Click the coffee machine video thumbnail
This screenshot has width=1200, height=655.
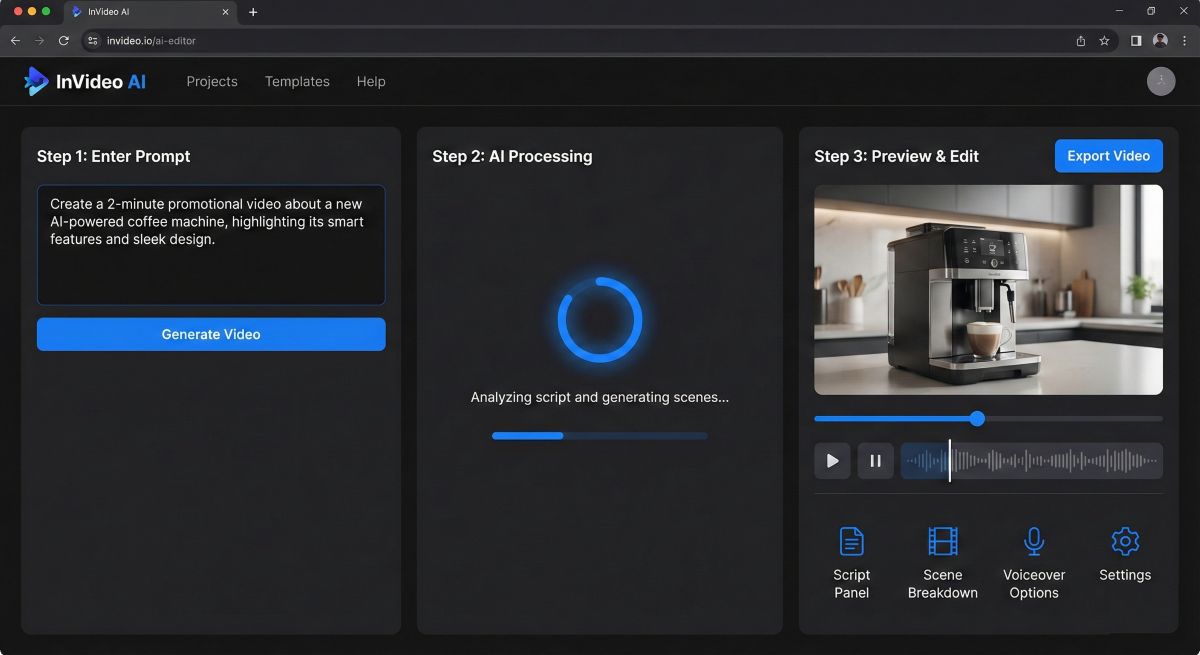988,289
